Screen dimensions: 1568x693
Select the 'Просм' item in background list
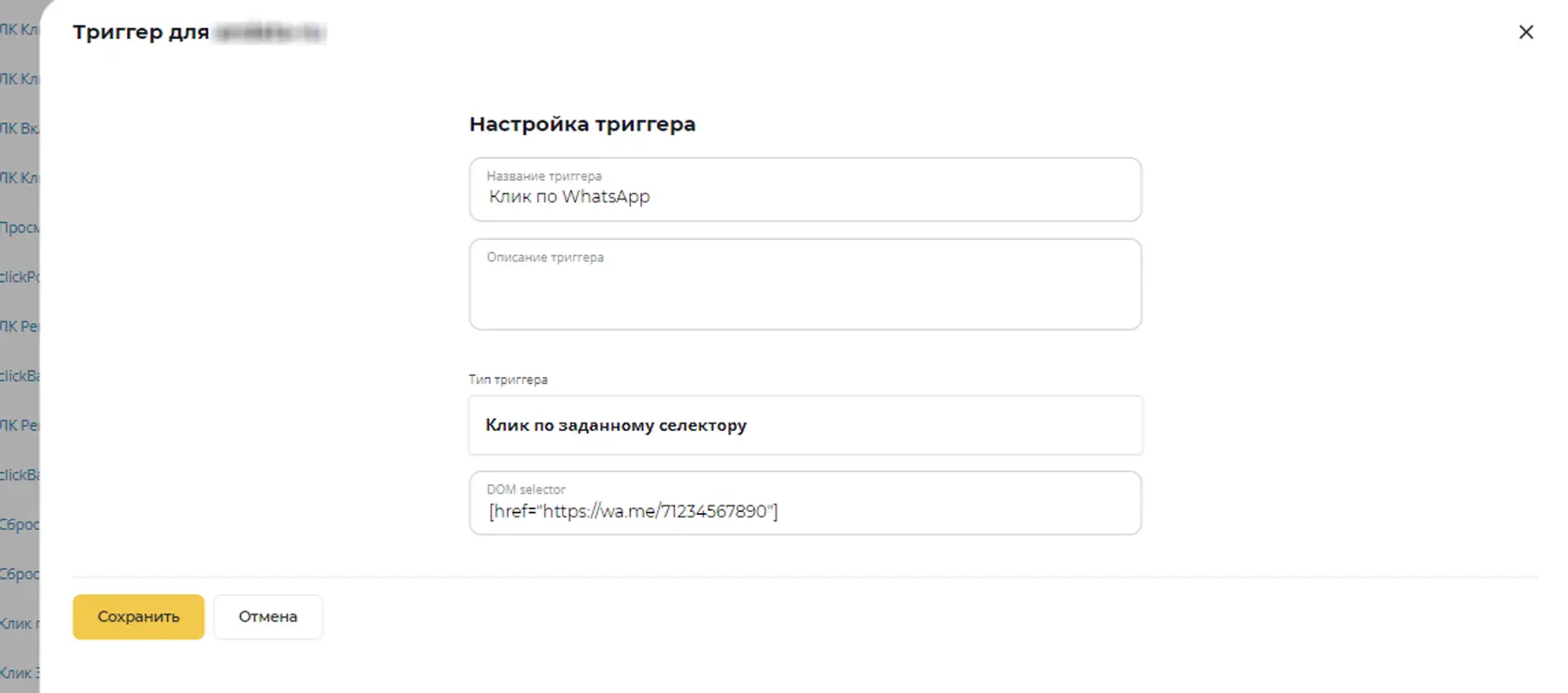[19, 228]
